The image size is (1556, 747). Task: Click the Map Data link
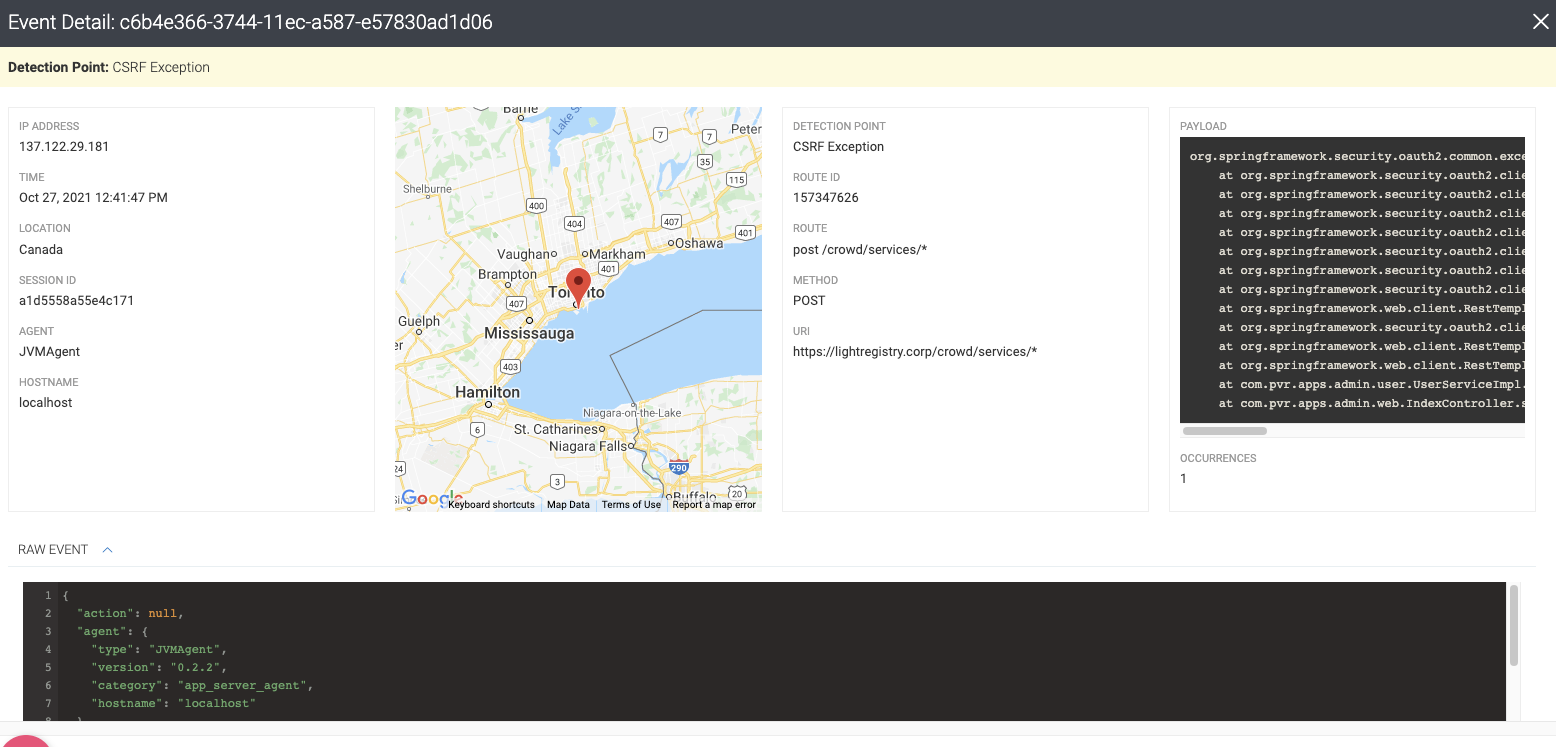[568, 505]
